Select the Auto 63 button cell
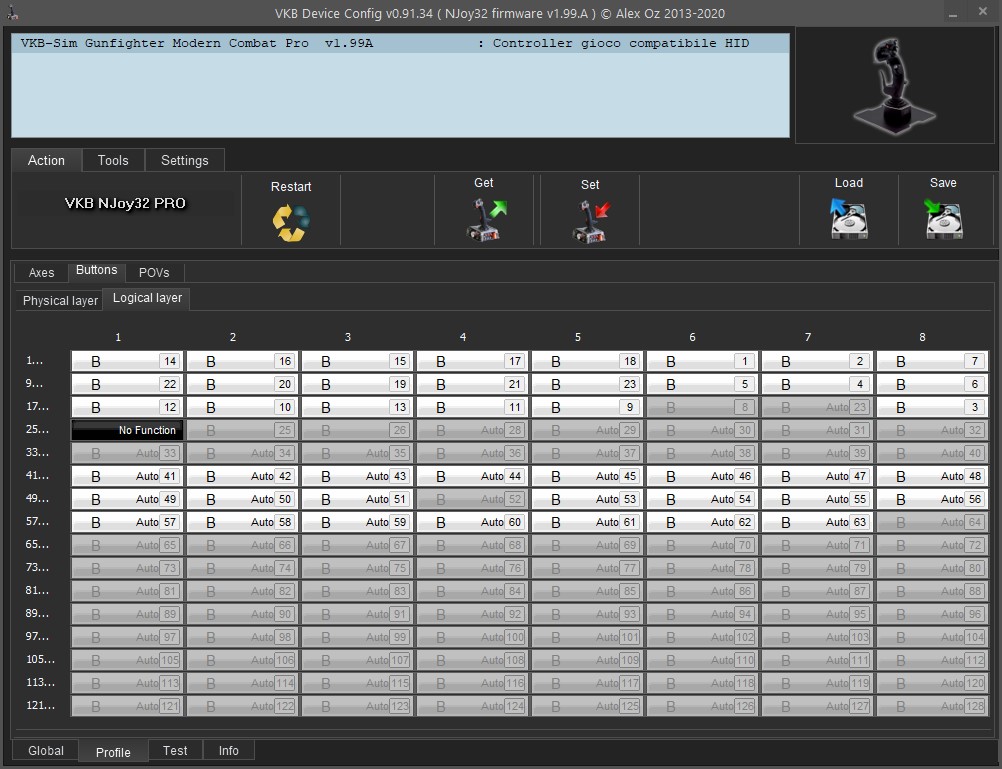This screenshot has width=1002, height=769. pyautogui.click(x=817, y=522)
